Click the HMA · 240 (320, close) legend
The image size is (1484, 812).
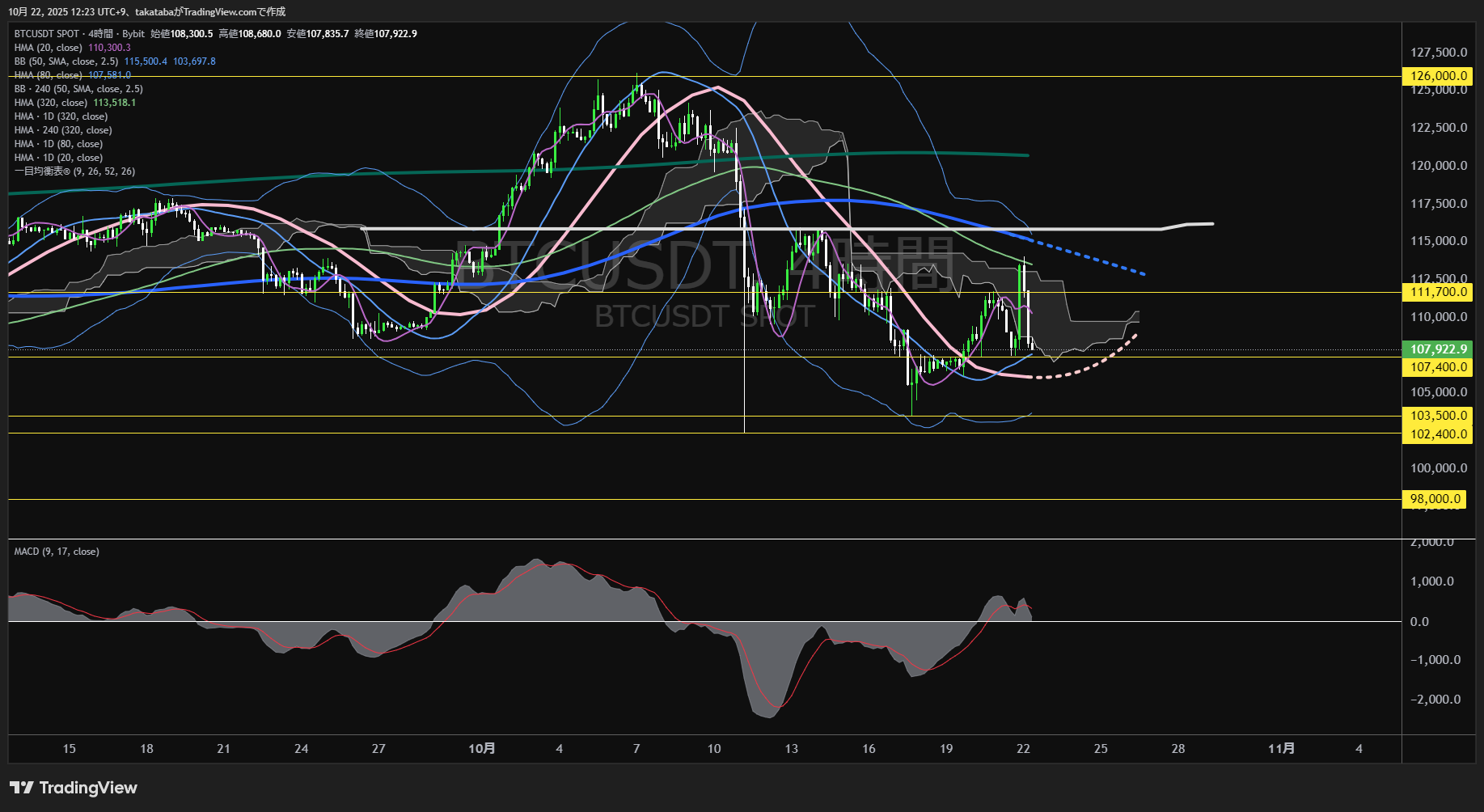[x=63, y=130]
